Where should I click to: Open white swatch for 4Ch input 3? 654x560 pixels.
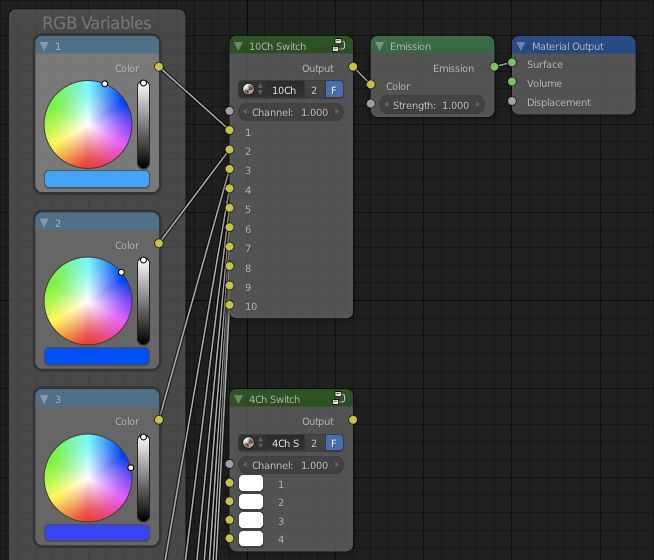point(251,520)
